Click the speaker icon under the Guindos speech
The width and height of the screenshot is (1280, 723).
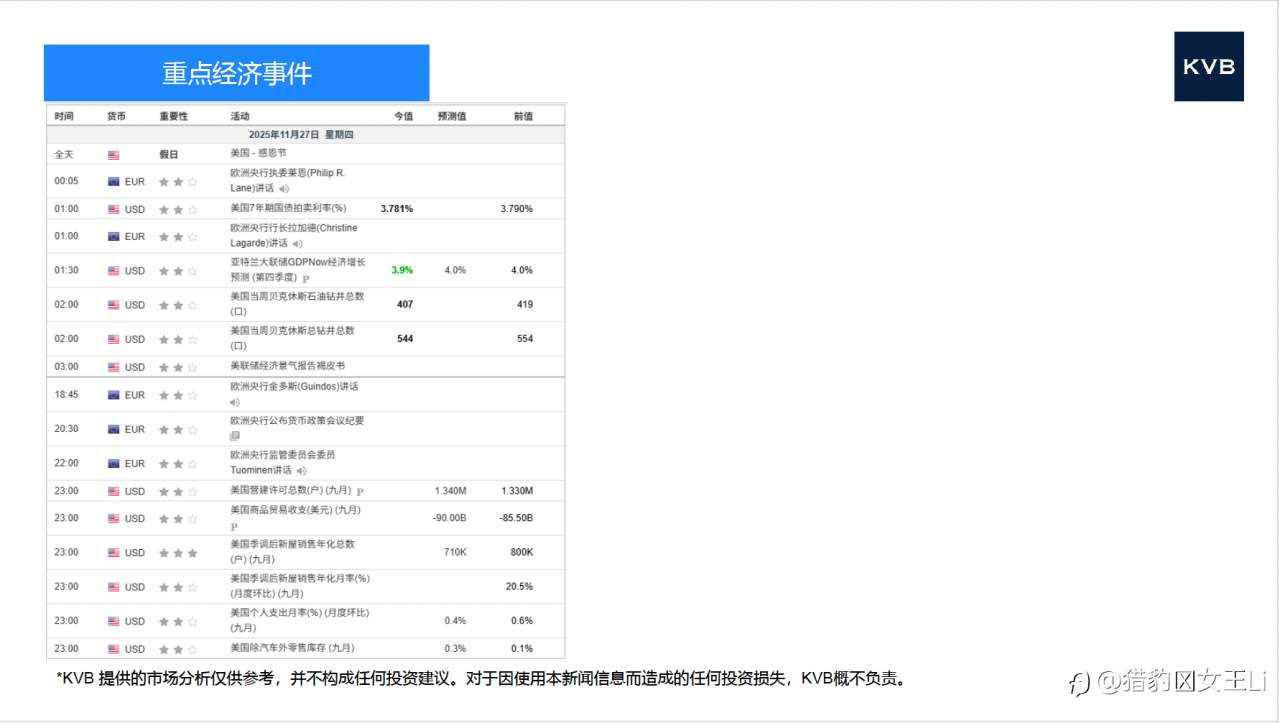point(235,402)
